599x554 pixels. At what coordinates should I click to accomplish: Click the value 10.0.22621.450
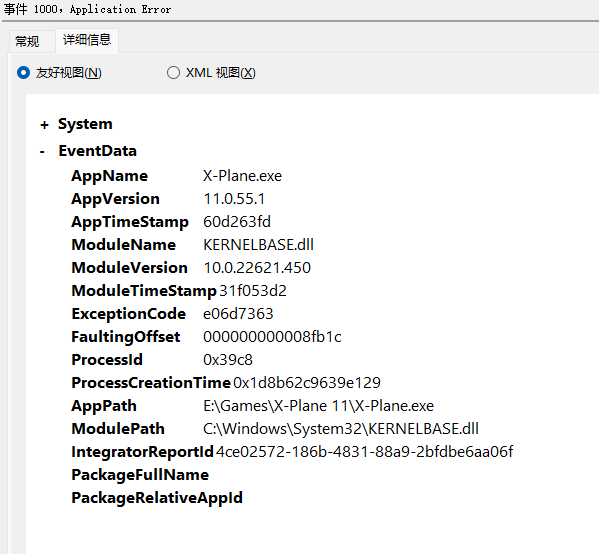[257, 268]
